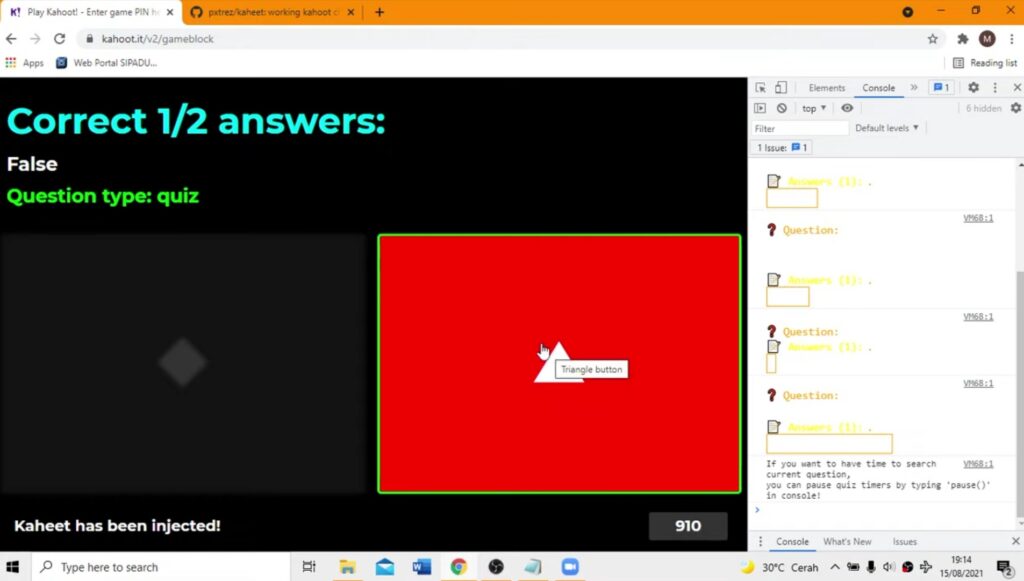This screenshot has width=1024, height=581.
Task: Open DevTools customize menu with three dots
Action: (x=995, y=87)
